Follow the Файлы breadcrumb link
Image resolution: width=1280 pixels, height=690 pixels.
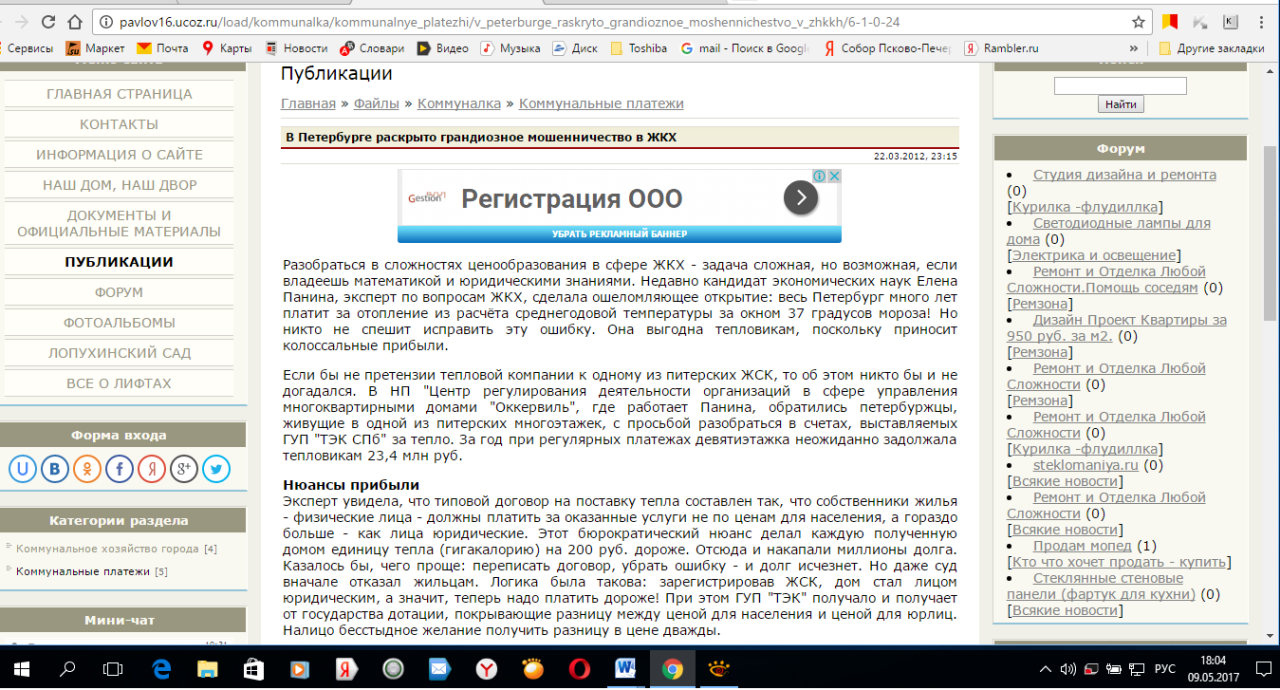click(376, 103)
